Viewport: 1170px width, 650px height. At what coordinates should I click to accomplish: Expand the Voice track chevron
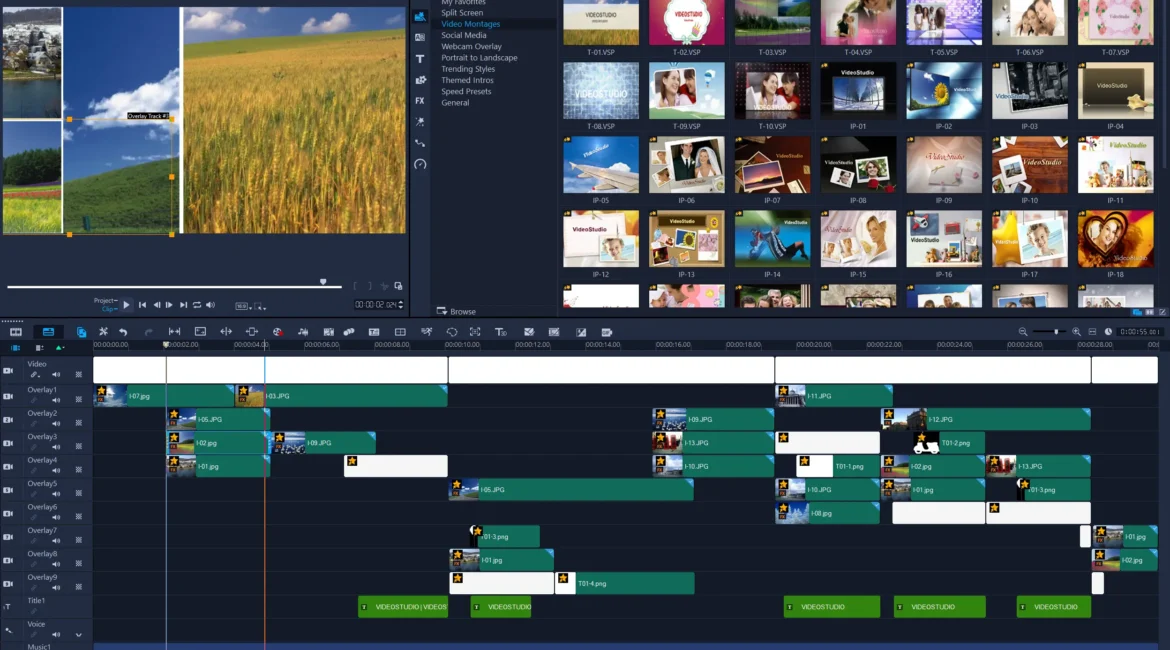(78, 634)
